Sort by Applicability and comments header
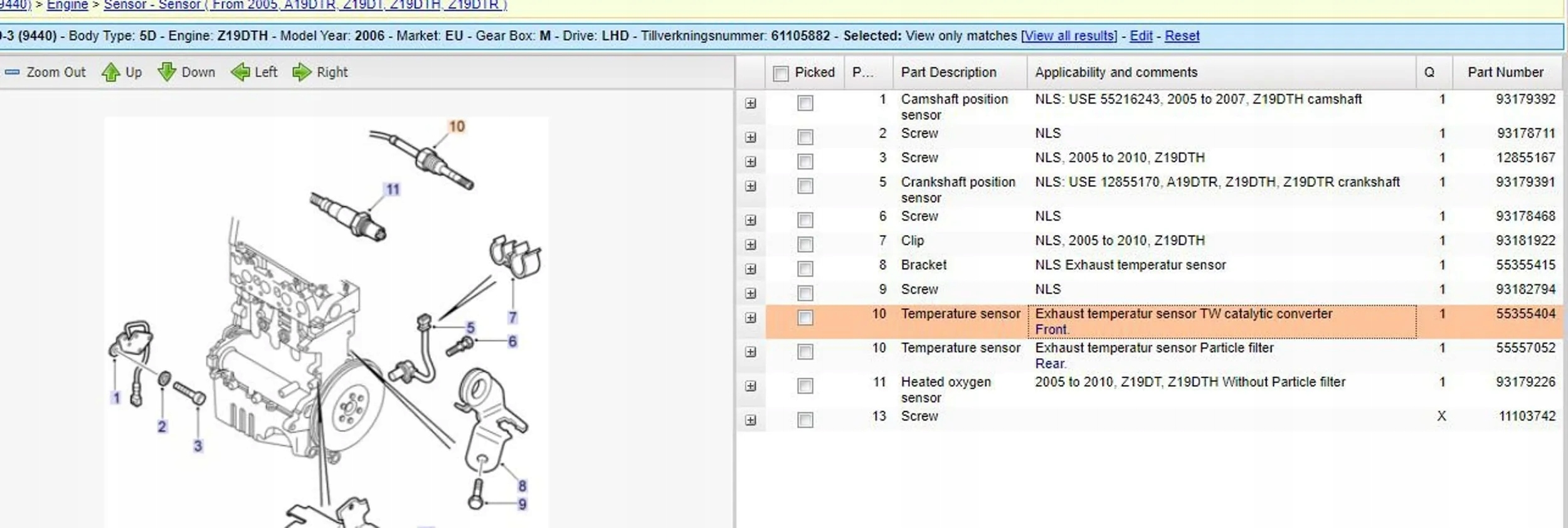1568x528 pixels. click(x=1221, y=72)
